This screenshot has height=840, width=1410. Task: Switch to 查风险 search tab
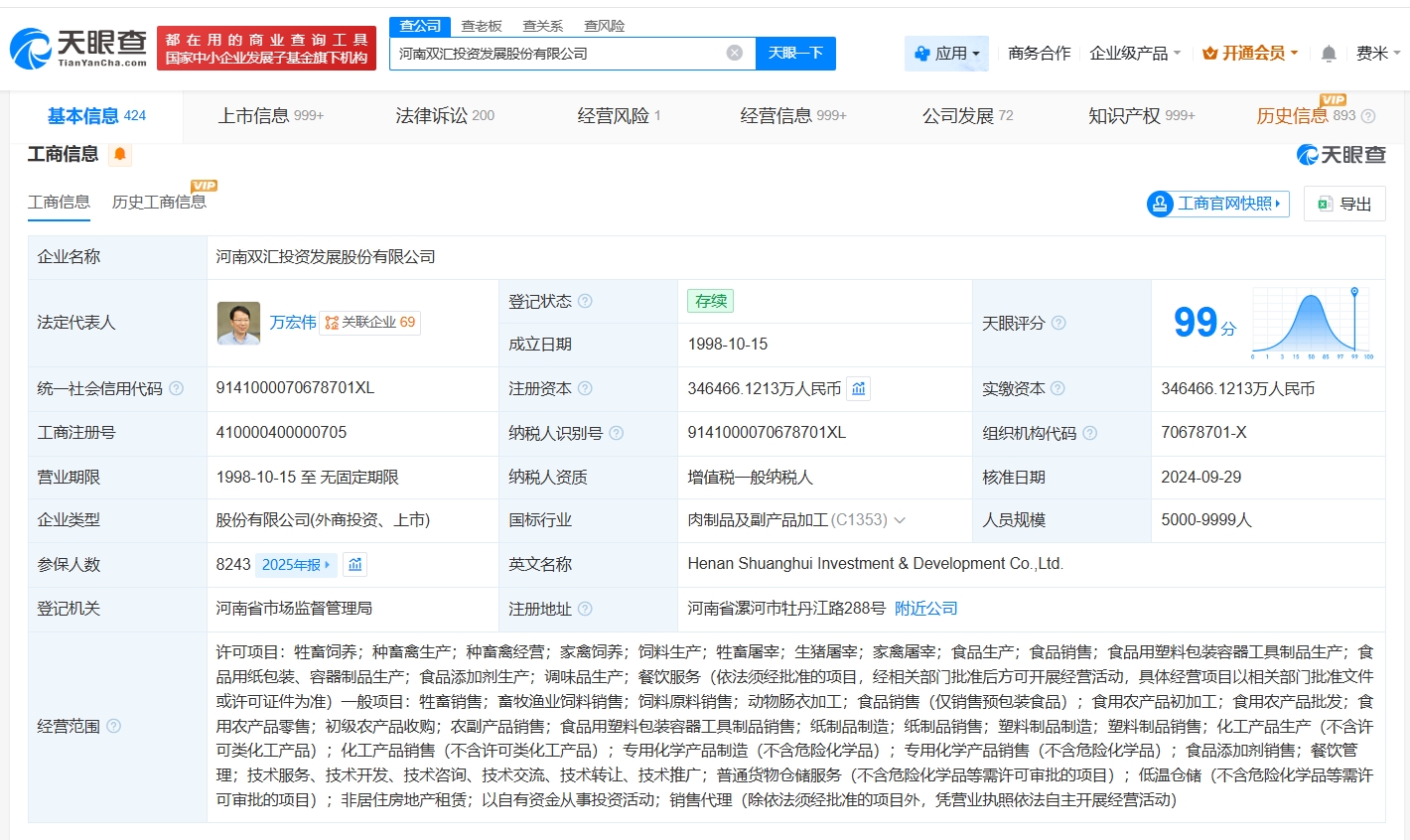(605, 26)
